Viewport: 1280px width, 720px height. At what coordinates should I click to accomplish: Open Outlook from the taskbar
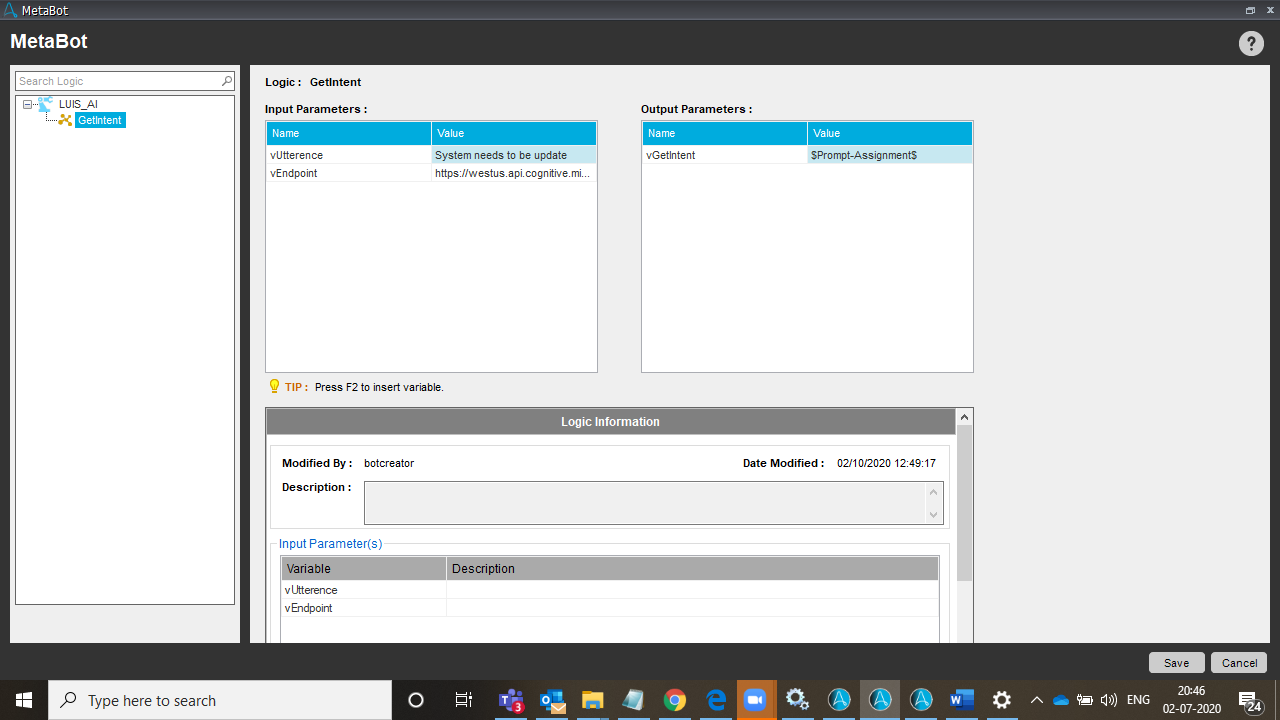[x=552, y=700]
